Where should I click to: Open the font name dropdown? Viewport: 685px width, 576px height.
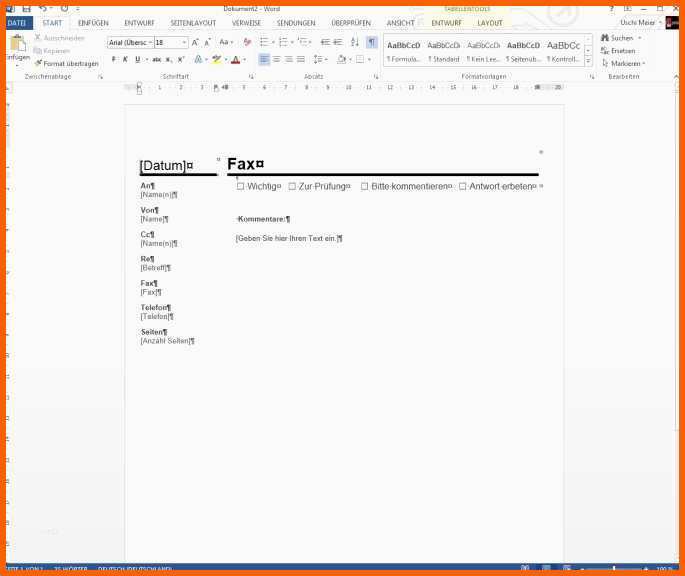click(150, 42)
